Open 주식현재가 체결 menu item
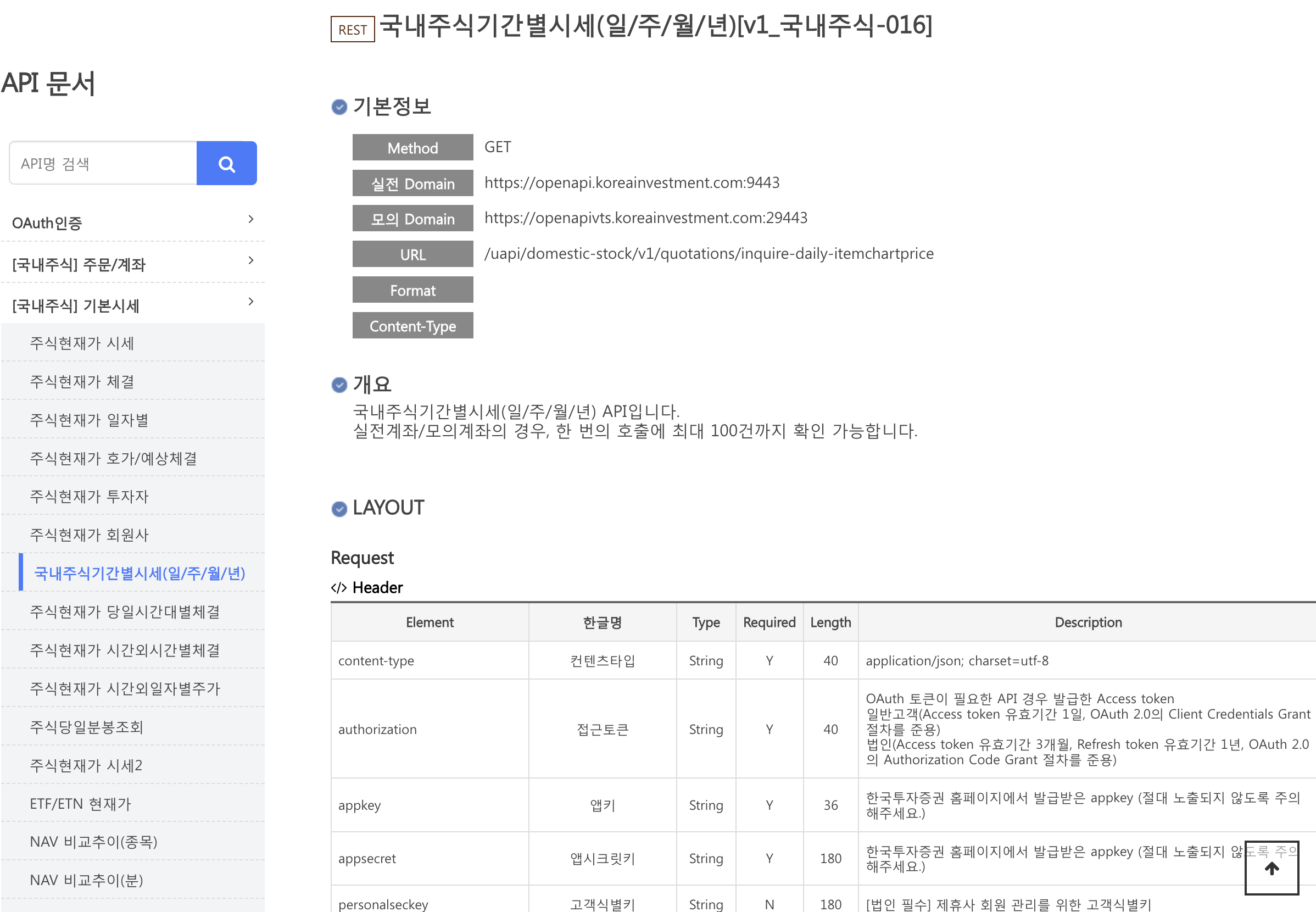1316x912 pixels. coord(82,381)
